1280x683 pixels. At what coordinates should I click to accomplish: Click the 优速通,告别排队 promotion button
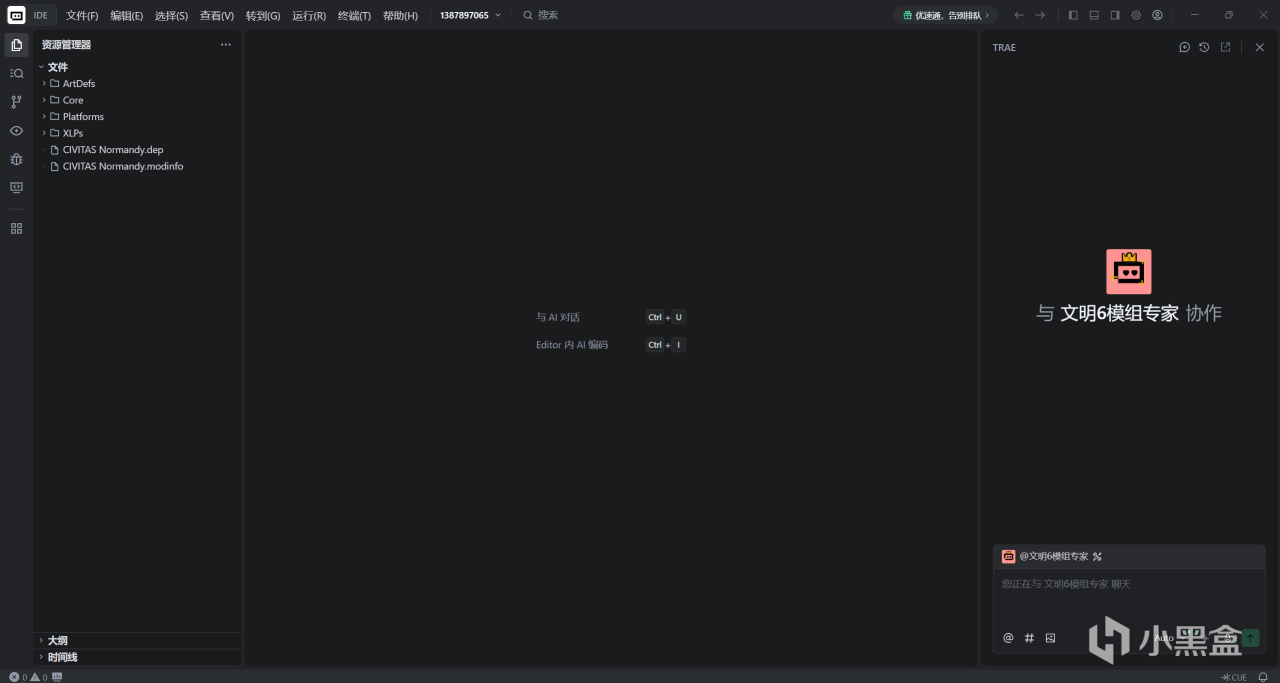pyautogui.click(x=945, y=15)
